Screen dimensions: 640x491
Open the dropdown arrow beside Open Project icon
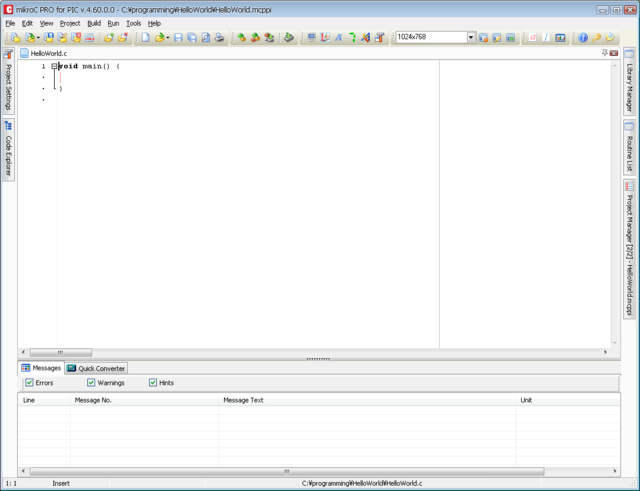click(38, 38)
